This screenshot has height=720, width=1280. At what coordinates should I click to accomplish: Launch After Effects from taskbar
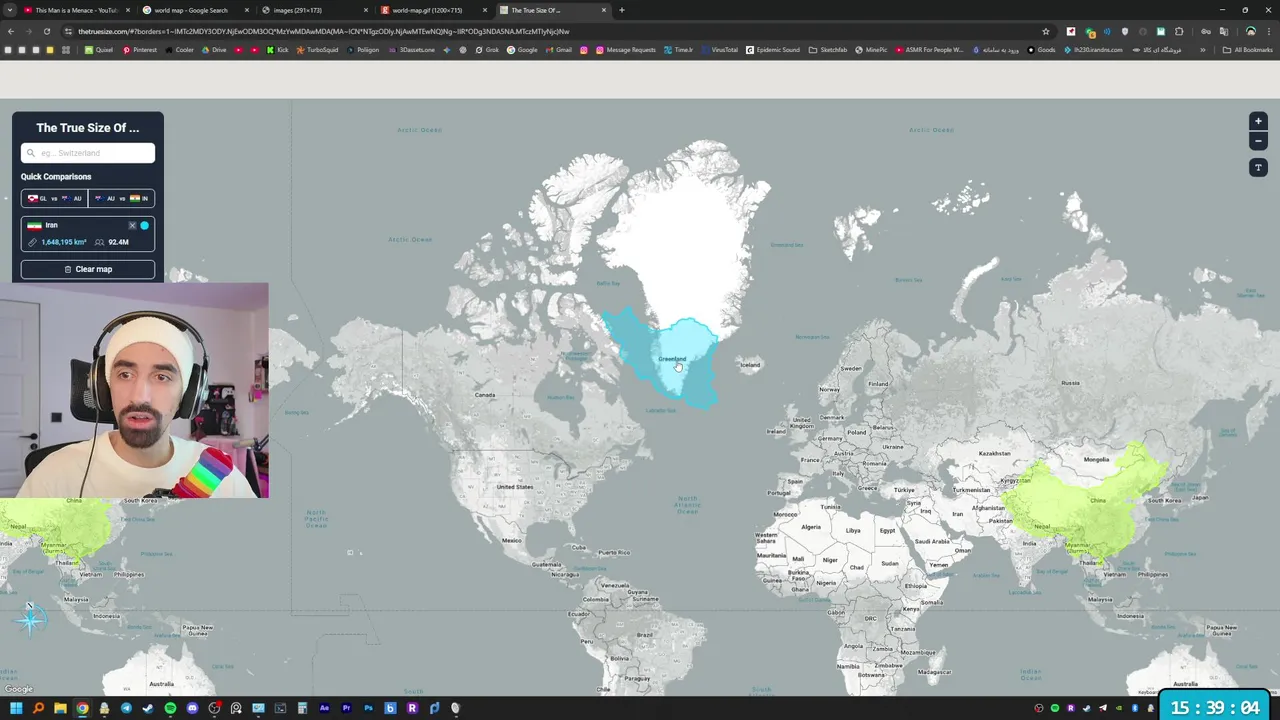[x=324, y=708]
